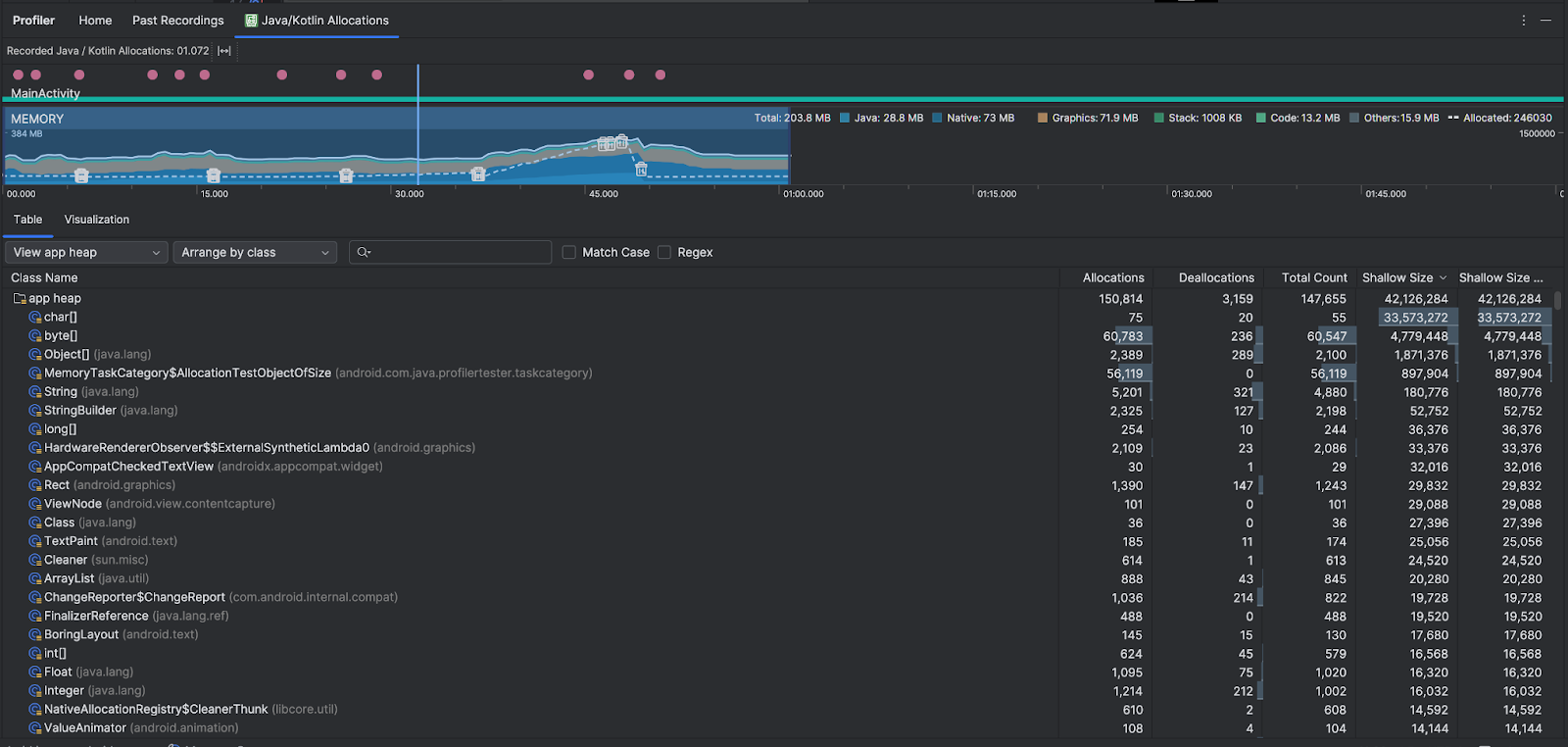Enable the Regex checkbox
The width and height of the screenshot is (1568, 747).
click(664, 253)
